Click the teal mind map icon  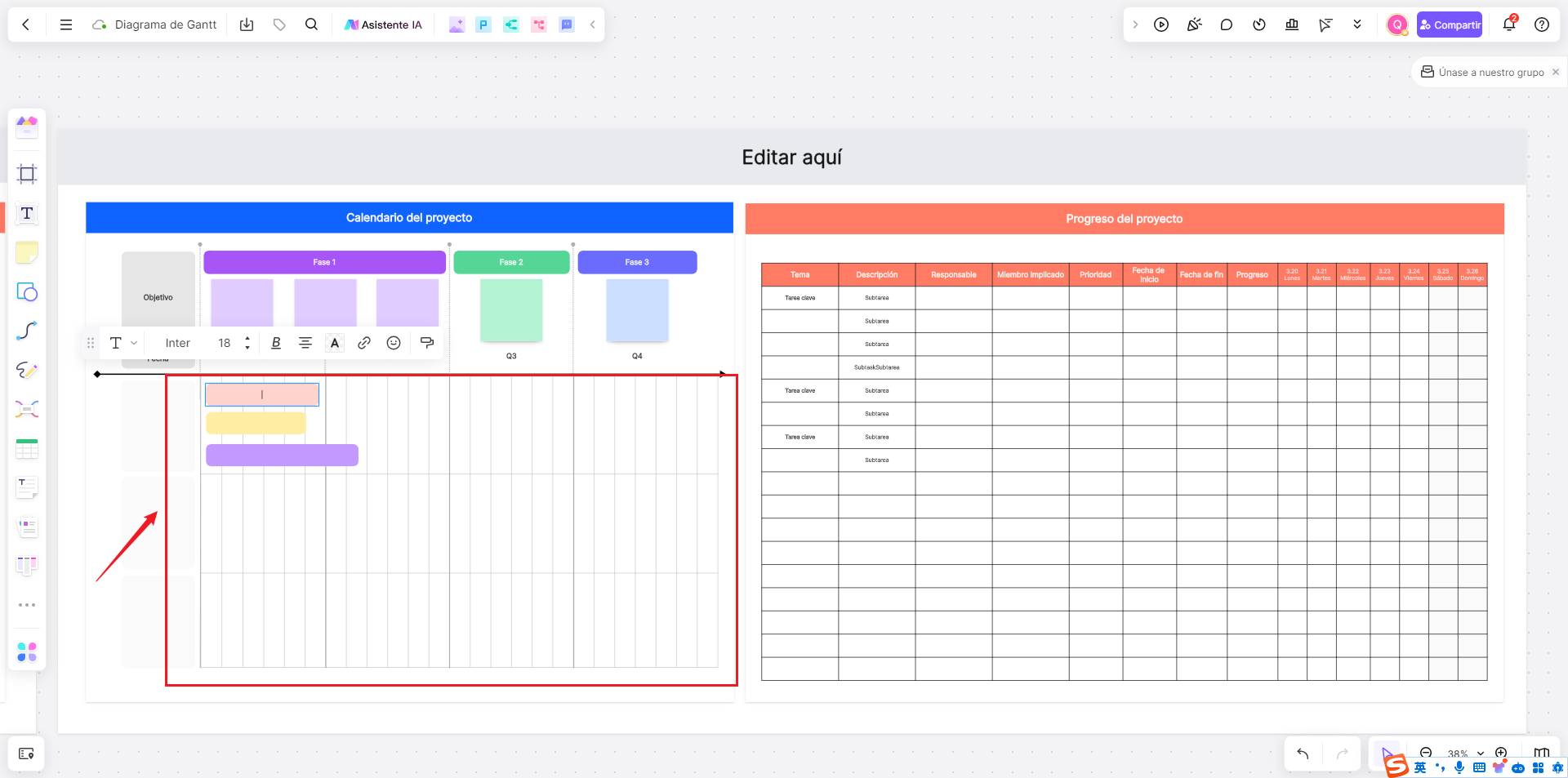point(511,24)
